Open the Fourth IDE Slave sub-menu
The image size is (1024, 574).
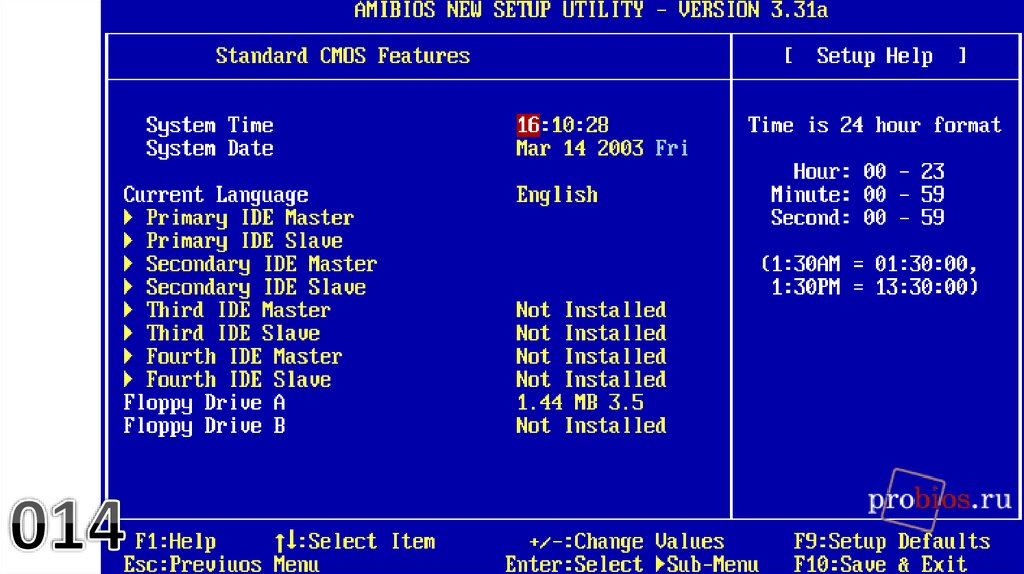coord(238,379)
